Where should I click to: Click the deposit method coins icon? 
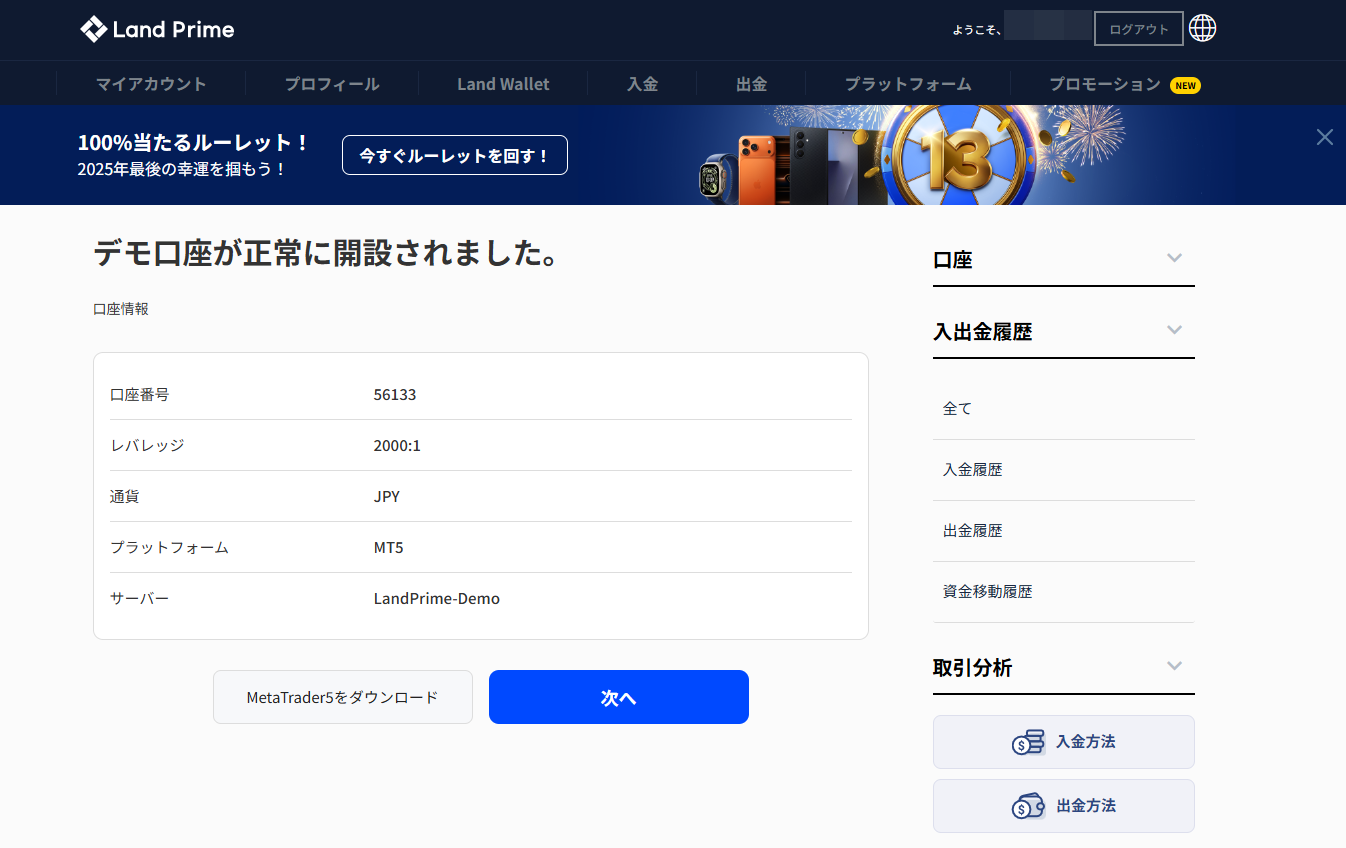pyautogui.click(x=1028, y=742)
